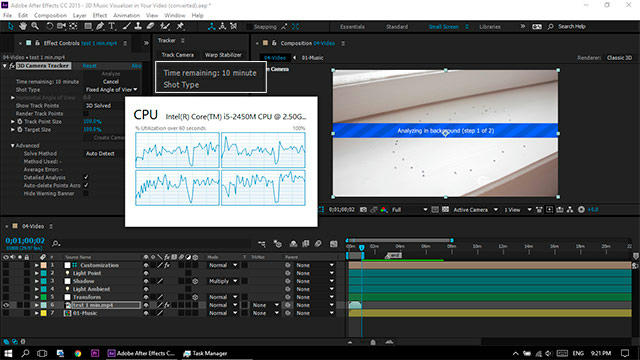Open the Shot Type dropdown
Viewport: 640px width, 360px height.
[111, 89]
